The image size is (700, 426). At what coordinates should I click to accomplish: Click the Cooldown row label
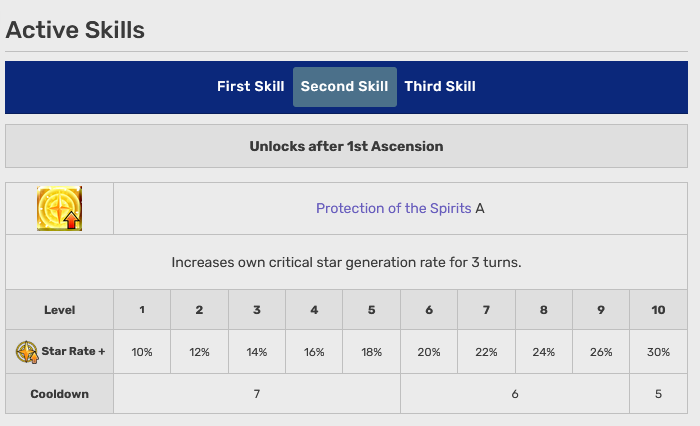pos(59,394)
